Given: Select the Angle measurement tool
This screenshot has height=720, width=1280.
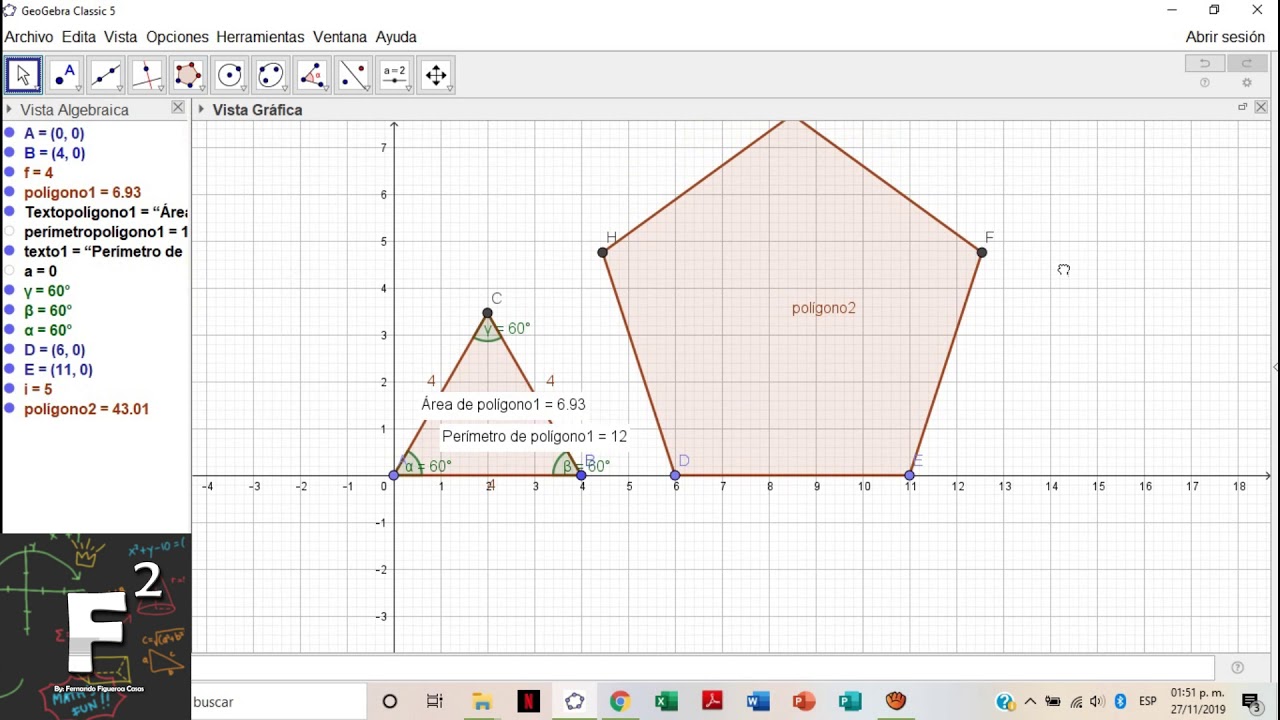Looking at the screenshot, I should tap(312, 75).
